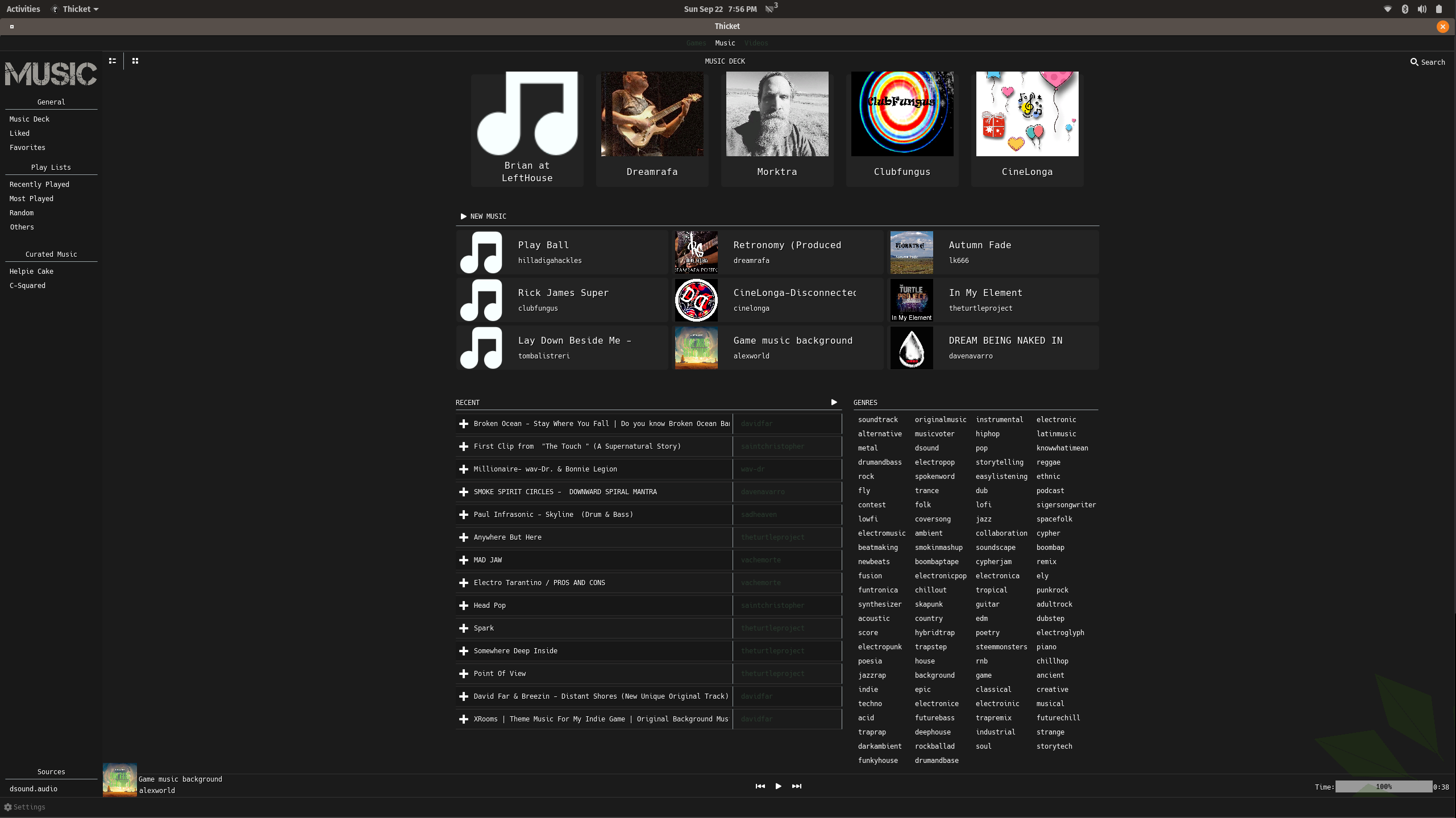The height and width of the screenshot is (818, 1456).
Task: Open the Recently Played playlist
Action: [39, 184]
